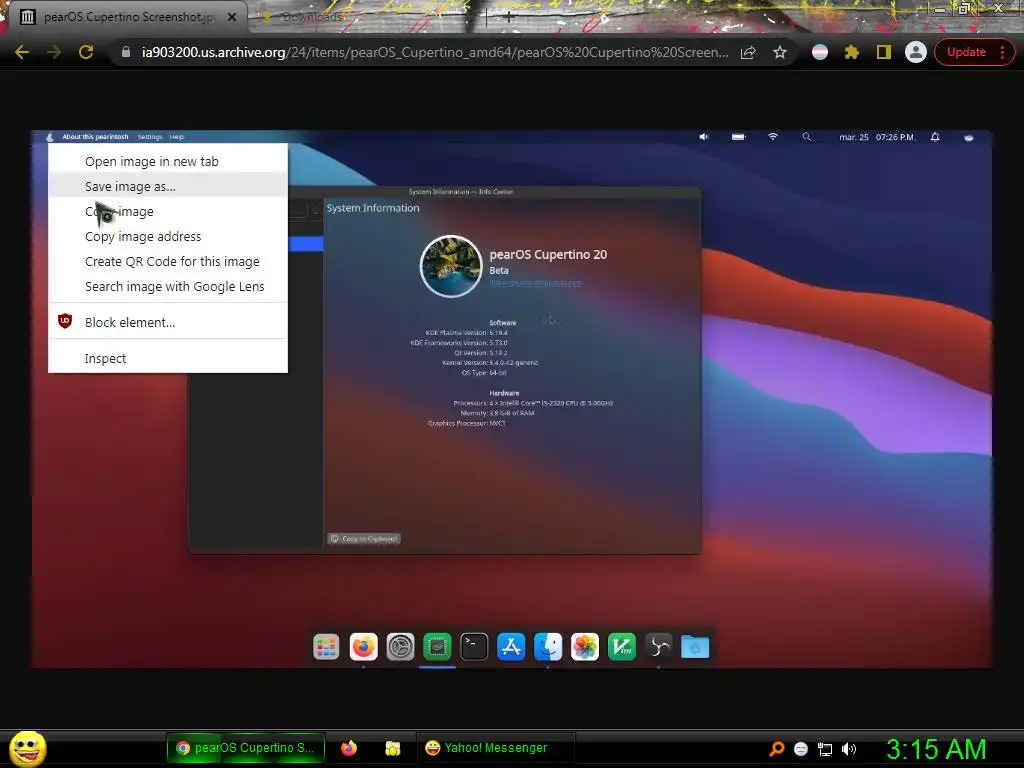Viewport: 1024px width, 768px height.
Task: Click Photos flower icon in dock
Action: (584, 647)
